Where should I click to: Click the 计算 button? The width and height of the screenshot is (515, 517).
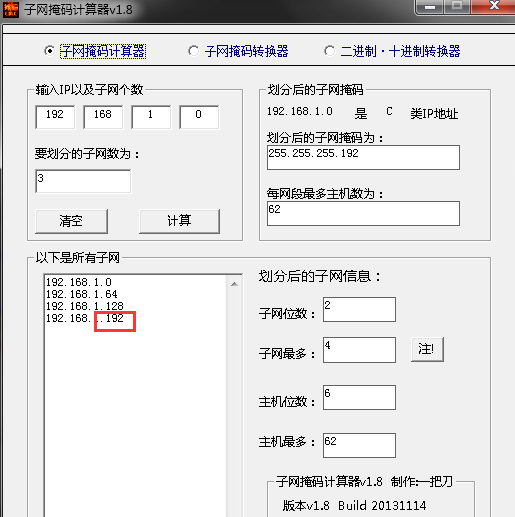tap(179, 221)
